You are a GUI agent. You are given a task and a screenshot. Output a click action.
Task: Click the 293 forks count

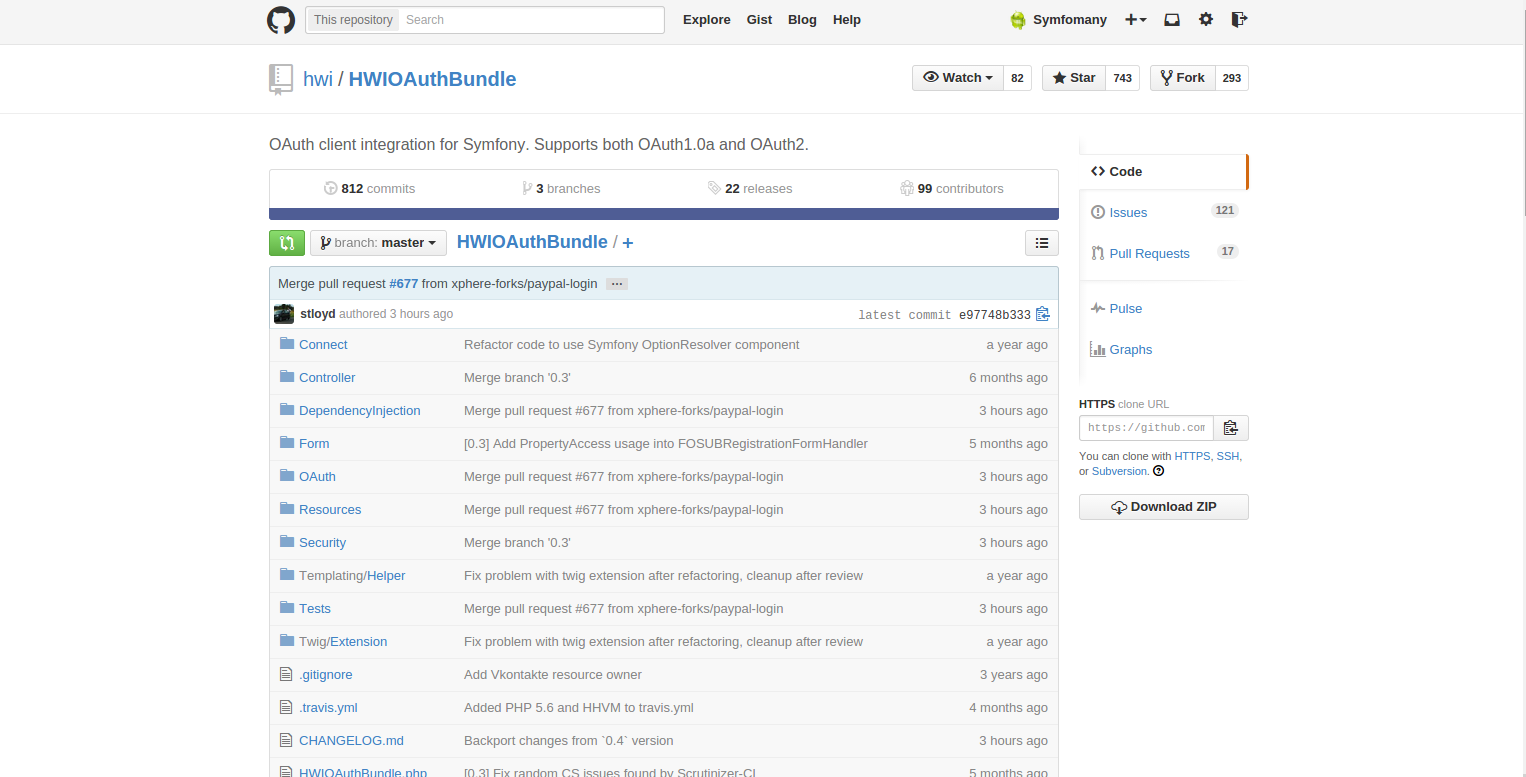[x=1231, y=78]
